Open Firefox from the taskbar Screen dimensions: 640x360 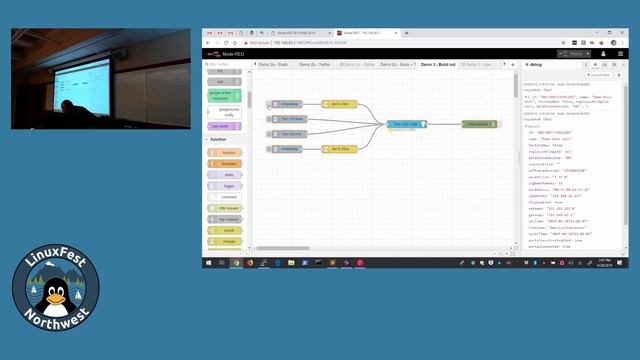coord(250,263)
